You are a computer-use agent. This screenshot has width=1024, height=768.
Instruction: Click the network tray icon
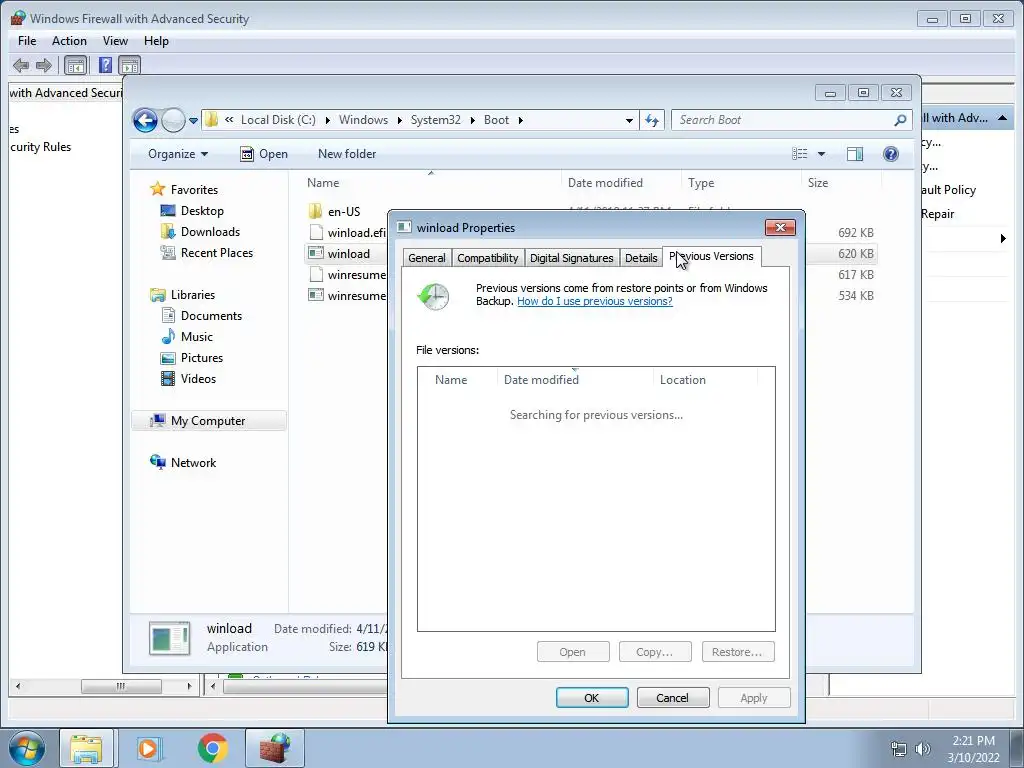pyautogui.click(x=899, y=749)
